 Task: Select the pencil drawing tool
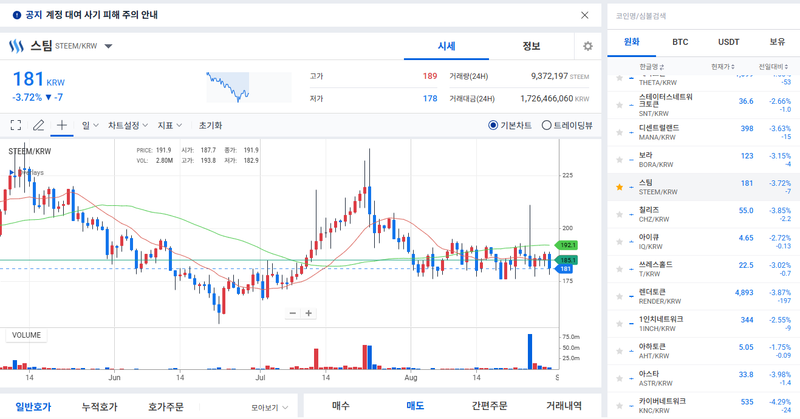tap(38, 125)
